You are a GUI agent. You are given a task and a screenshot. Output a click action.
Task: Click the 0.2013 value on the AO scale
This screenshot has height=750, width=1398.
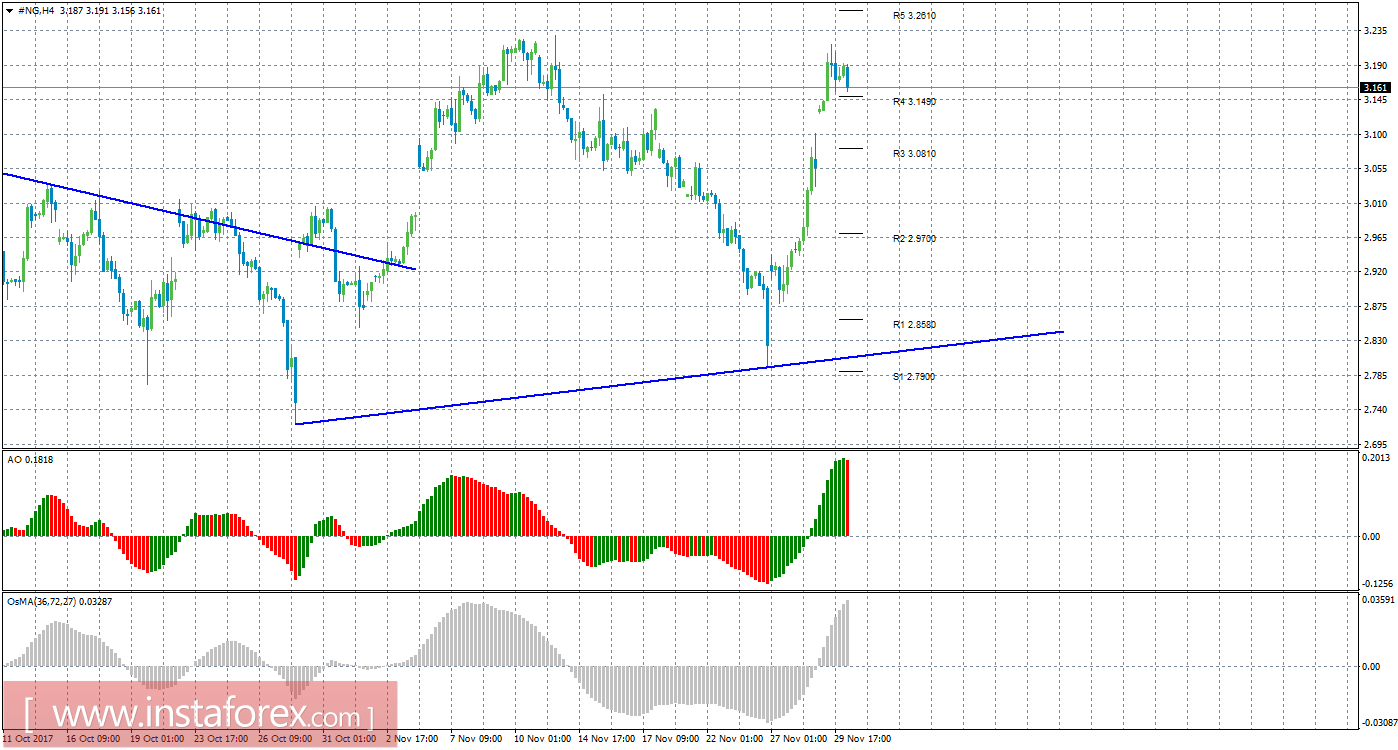(1377, 457)
